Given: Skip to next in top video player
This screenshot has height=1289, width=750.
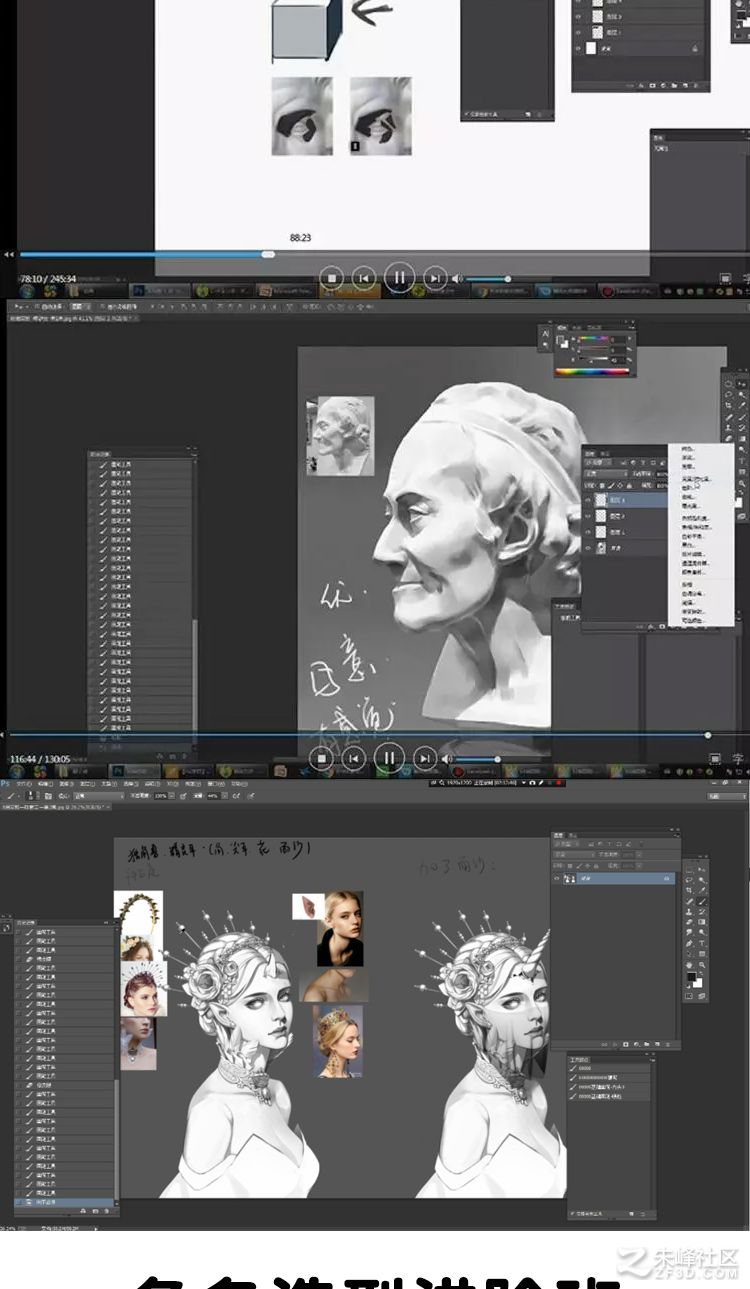Looking at the screenshot, I should pyautogui.click(x=434, y=277).
